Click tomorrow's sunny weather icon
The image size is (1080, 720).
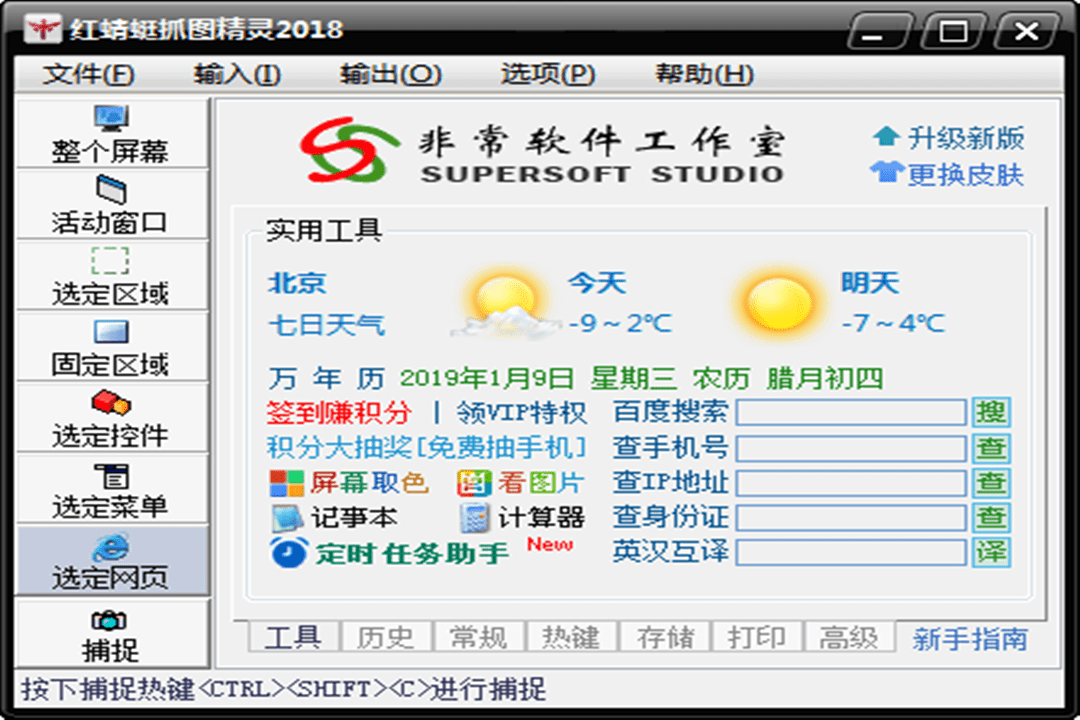780,303
